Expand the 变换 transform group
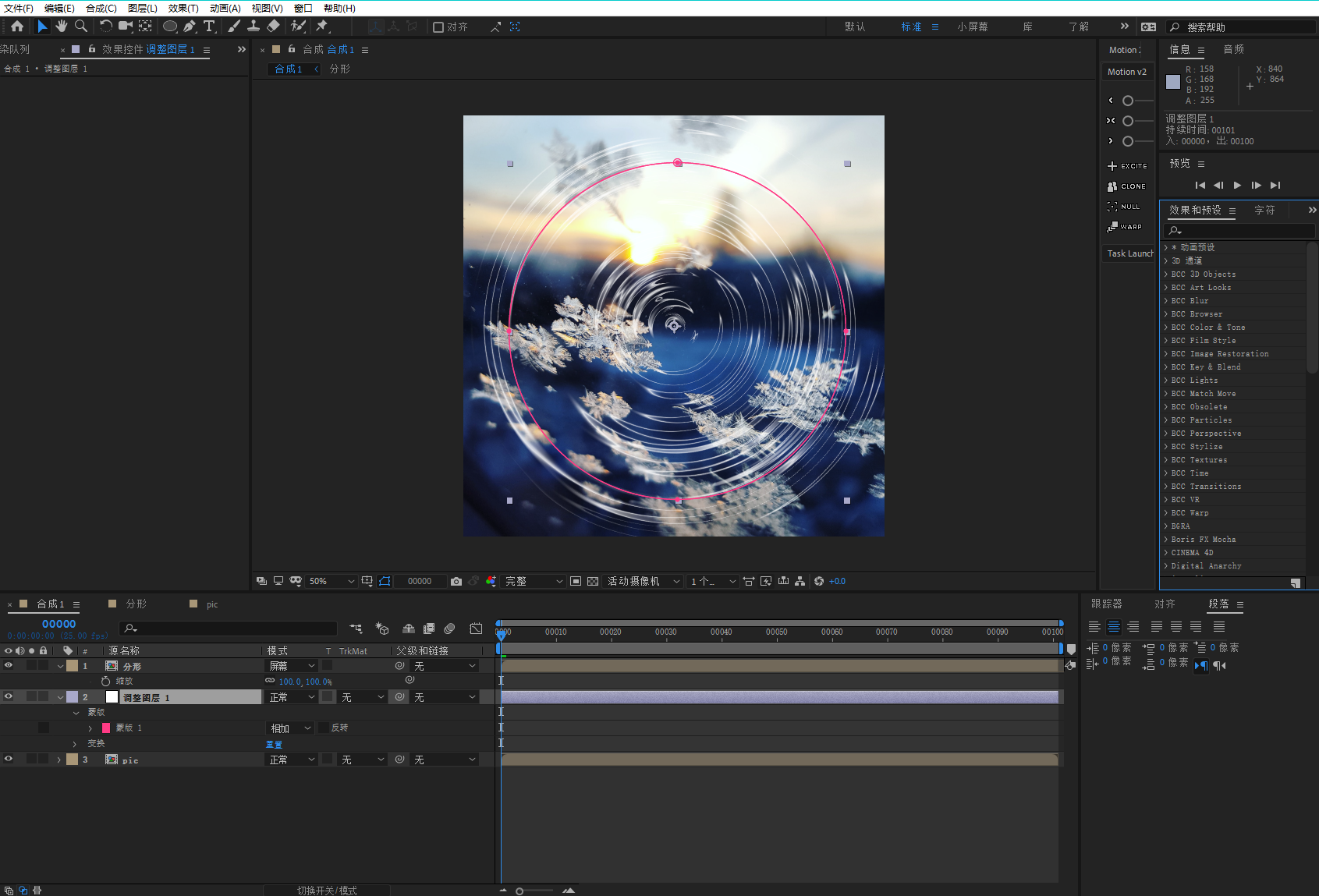This screenshot has width=1319, height=896. (75, 744)
